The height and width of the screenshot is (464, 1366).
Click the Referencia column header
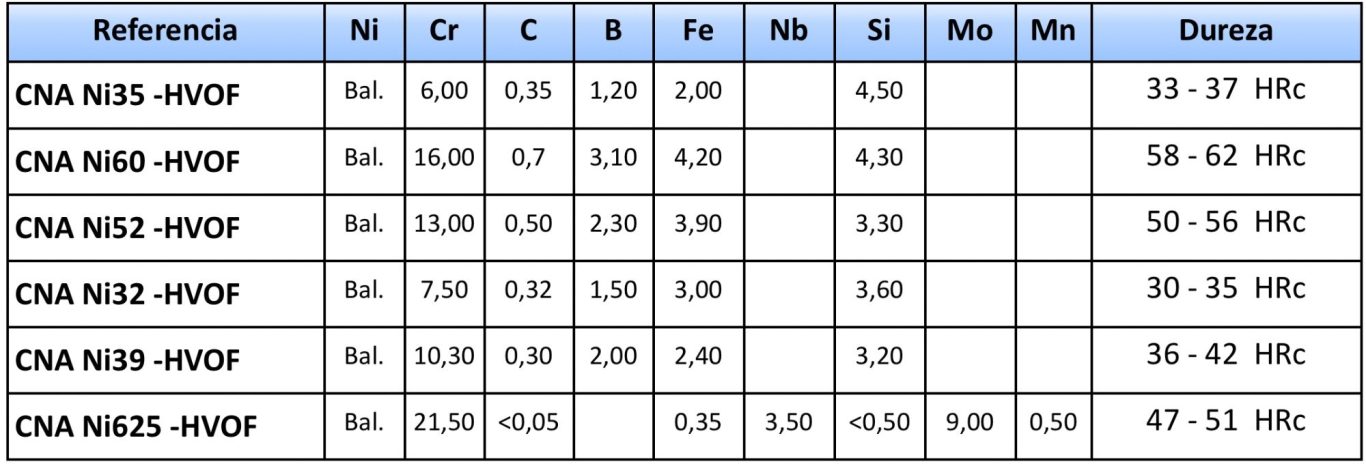(166, 30)
